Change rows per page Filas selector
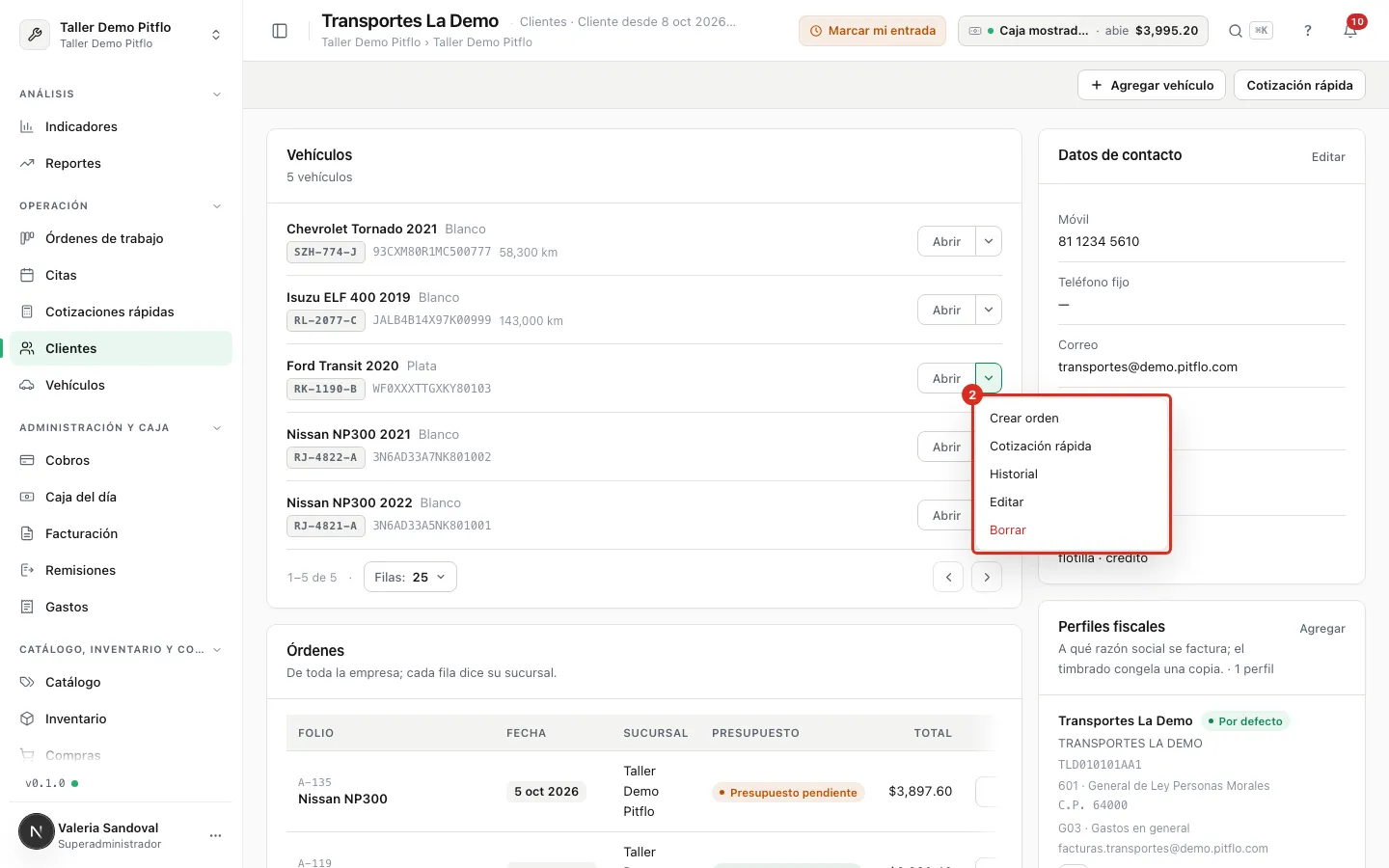1389x868 pixels. [410, 577]
